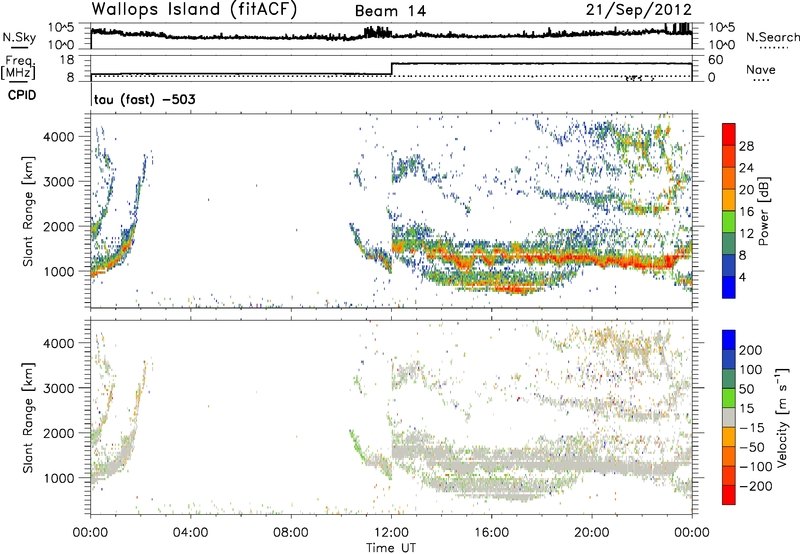Click "Slant Range [km]" label of velocity panel
800x554 pixels.
[x=28, y=418]
